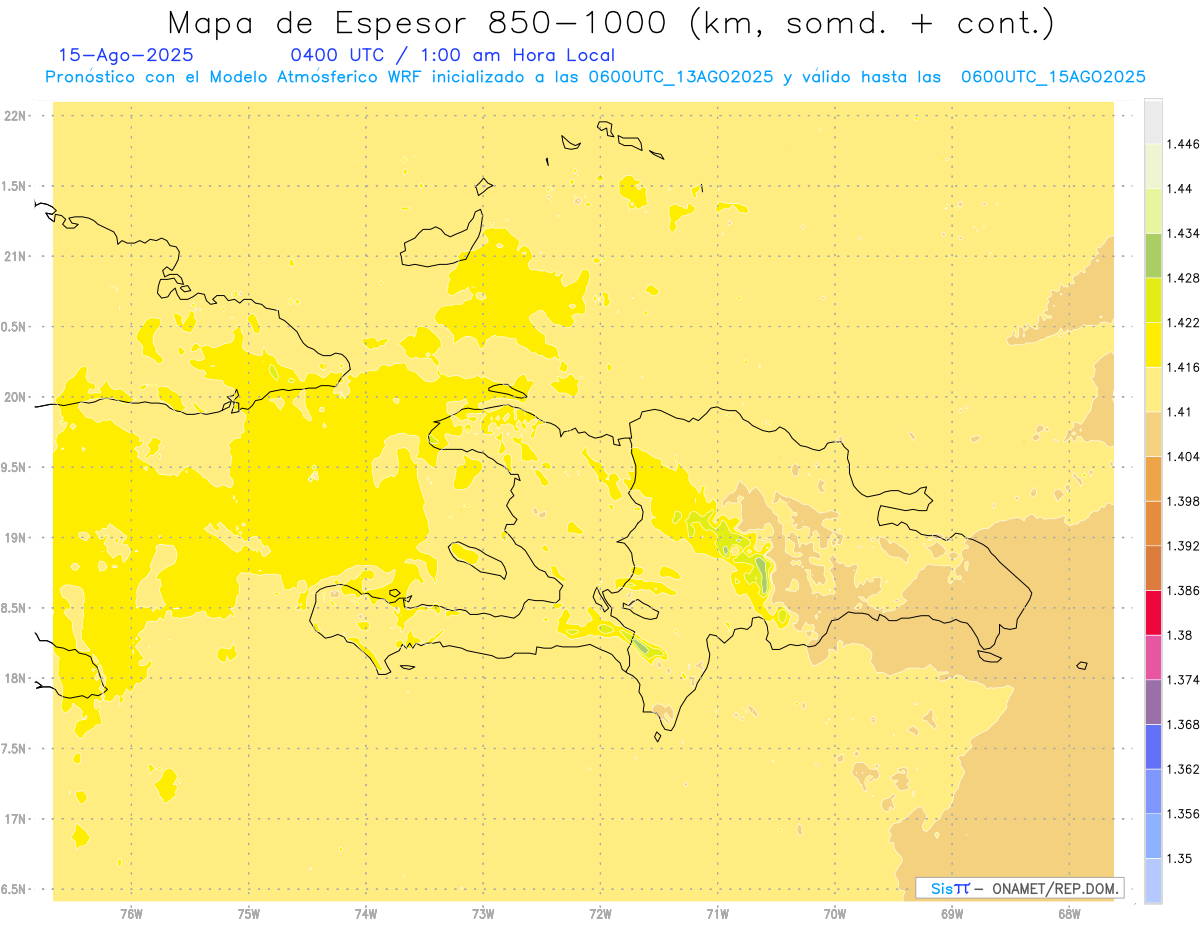Click the legend value '1.434'

(1181, 233)
